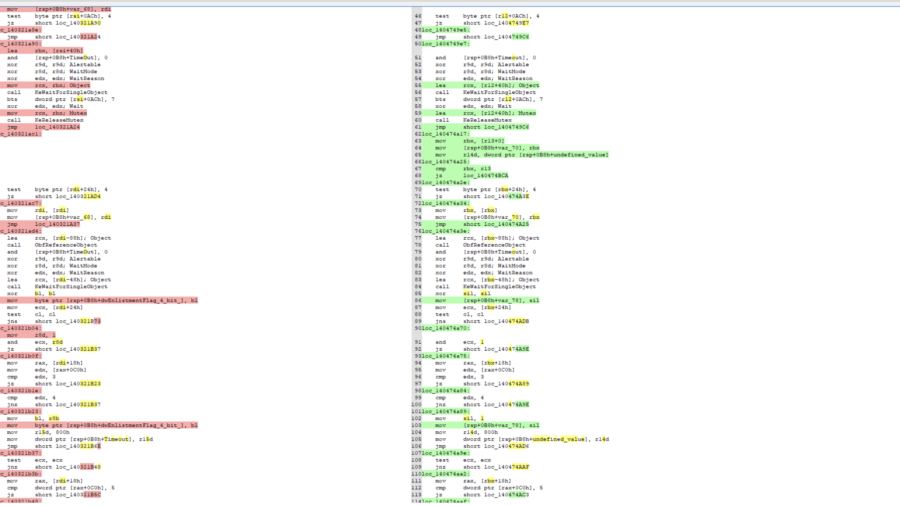
Task: Click line 57 'bts dword ptr [r12+0ACh], 7'
Action: (488, 99)
